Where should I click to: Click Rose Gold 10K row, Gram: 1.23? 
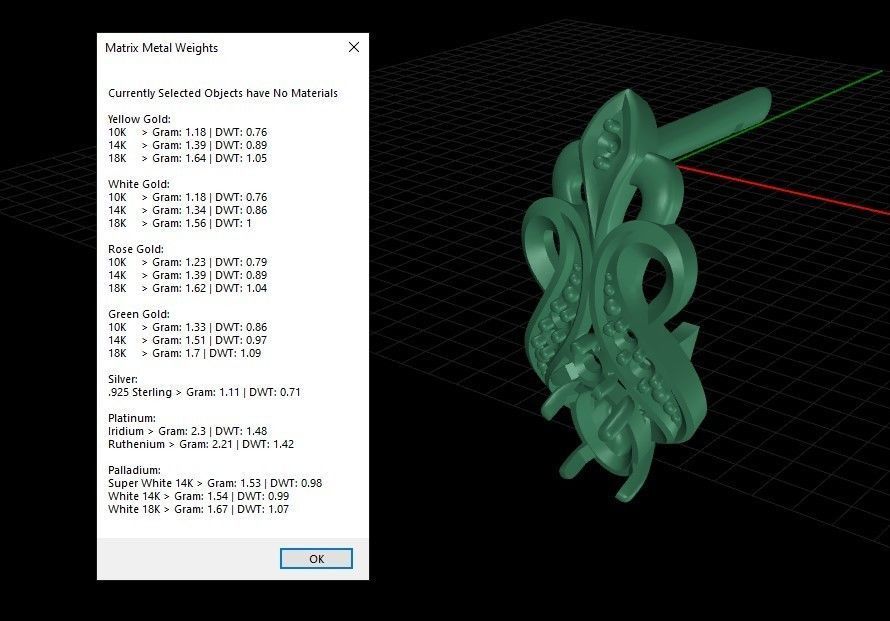pyautogui.click(x=187, y=262)
